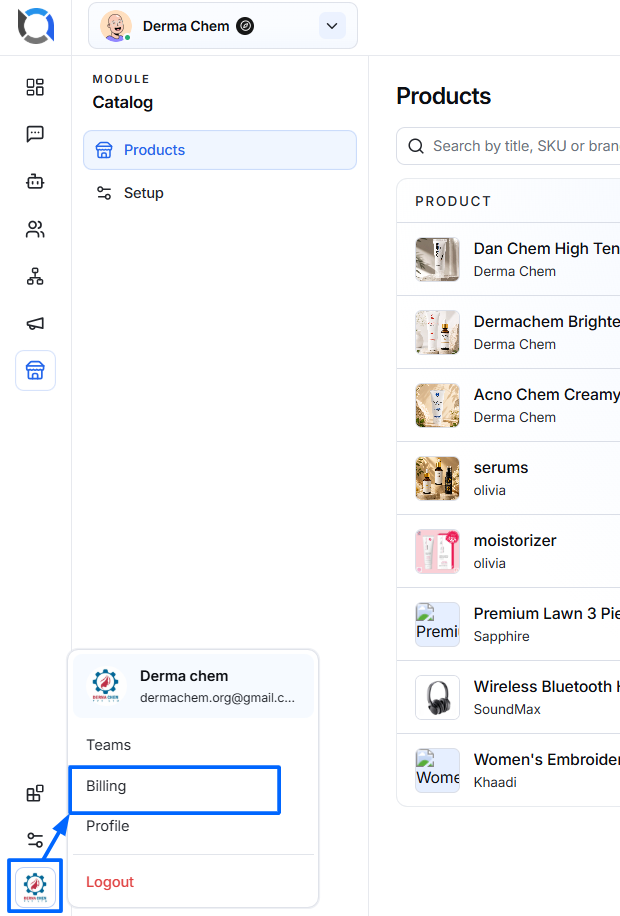Viewport: 620px width, 916px height.
Task: Click the Products store icon in menu
Action: pyautogui.click(x=104, y=150)
